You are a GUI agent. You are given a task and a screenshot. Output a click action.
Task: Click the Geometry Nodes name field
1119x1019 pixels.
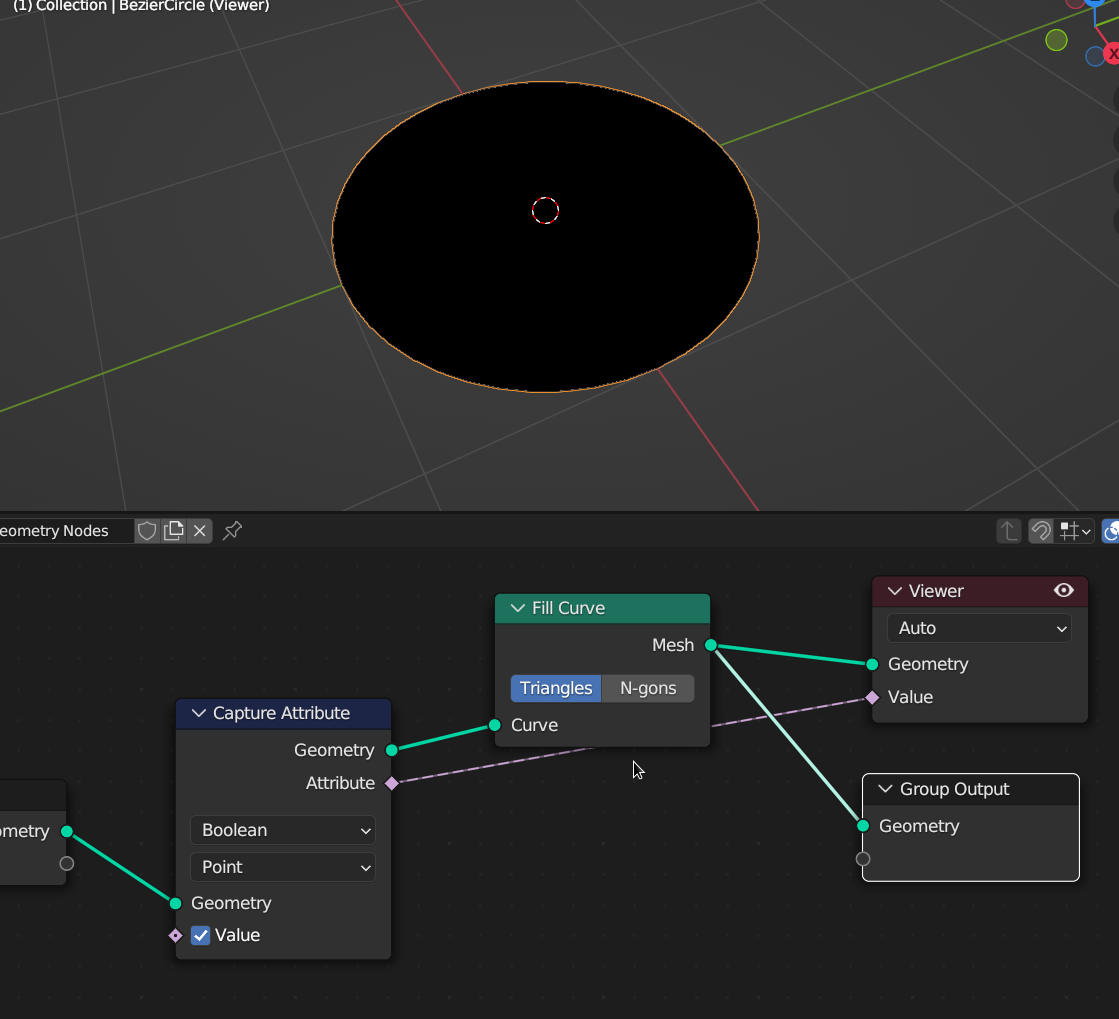60,531
